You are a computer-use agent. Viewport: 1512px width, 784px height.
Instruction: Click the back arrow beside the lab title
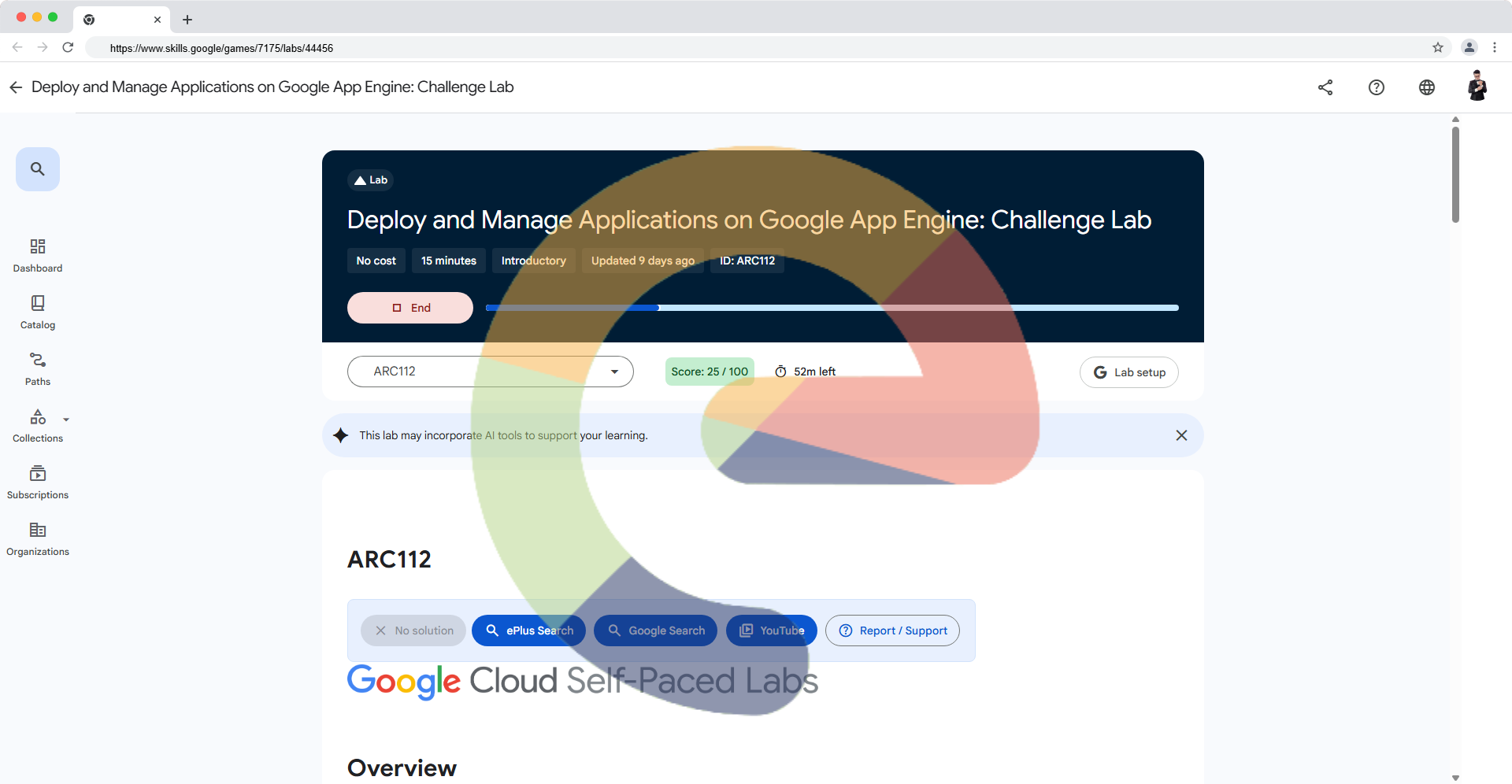[x=16, y=87]
